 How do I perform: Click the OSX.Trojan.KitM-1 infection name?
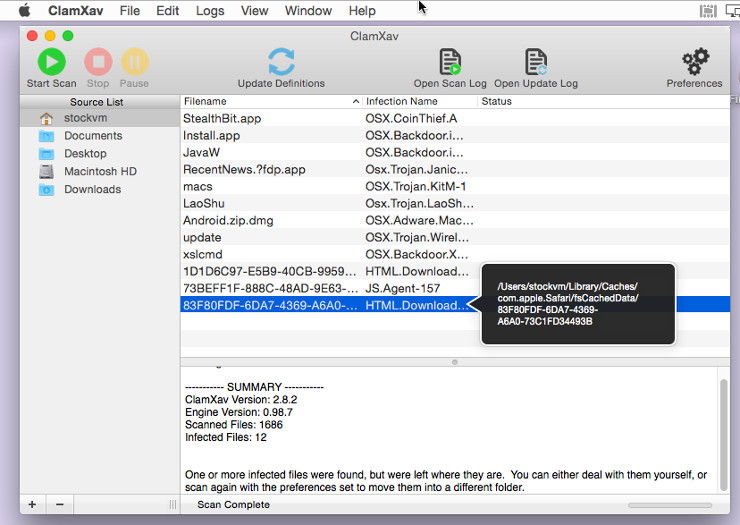(416, 186)
